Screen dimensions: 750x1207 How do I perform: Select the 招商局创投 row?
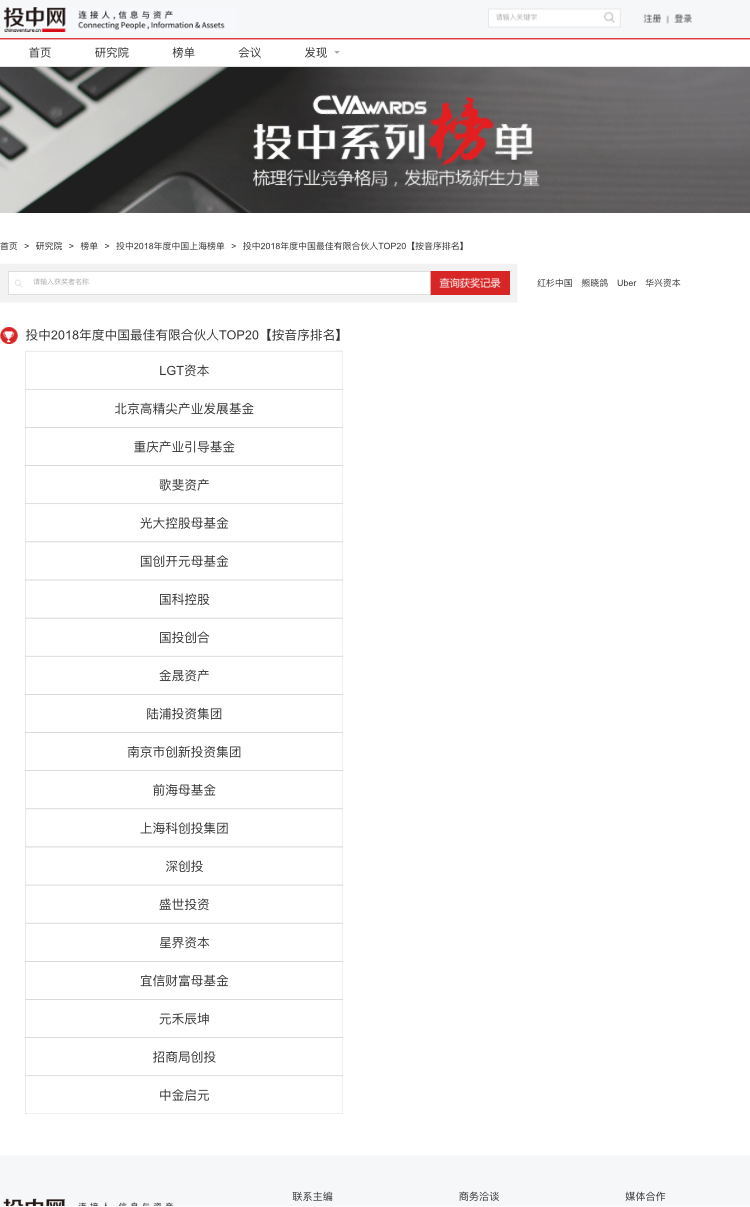pyautogui.click(x=184, y=1055)
